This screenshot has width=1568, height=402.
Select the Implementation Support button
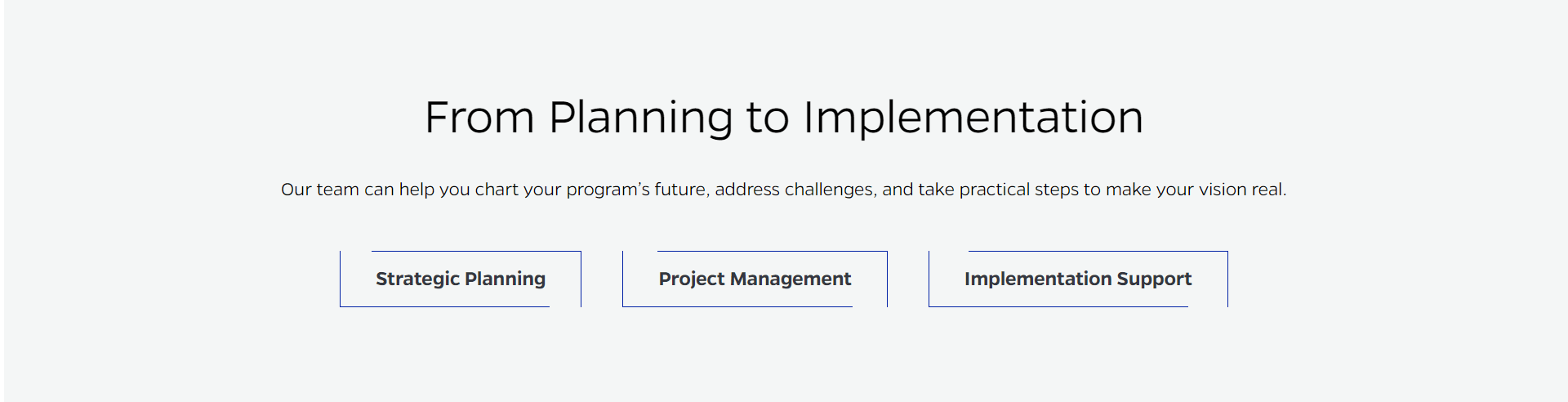coord(1078,279)
